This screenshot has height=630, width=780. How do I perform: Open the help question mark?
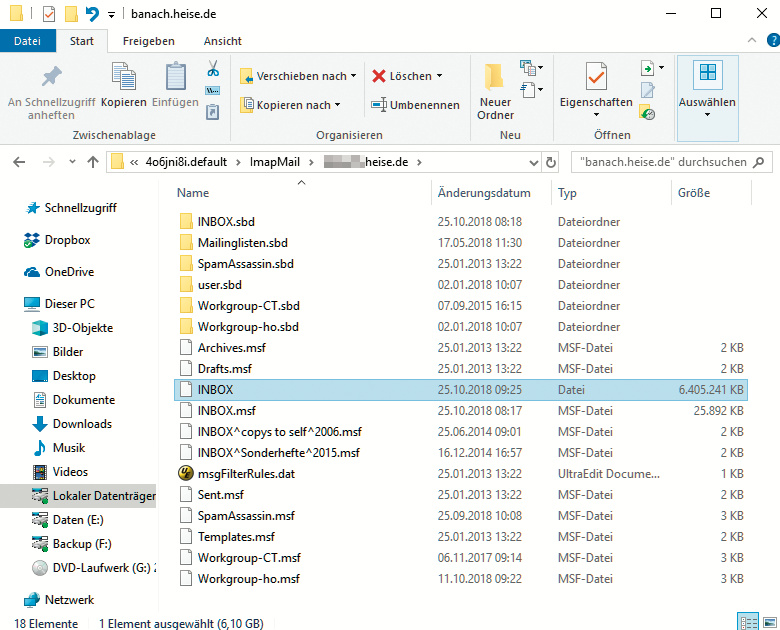(x=773, y=41)
